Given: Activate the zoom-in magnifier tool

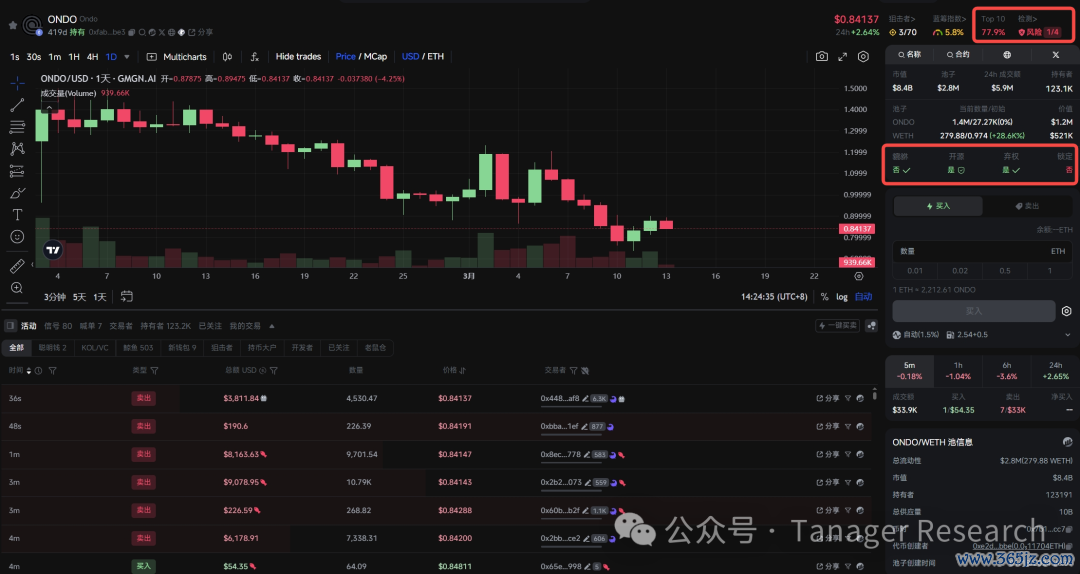Looking at the screenshot, I should click(x=17, y=288).
